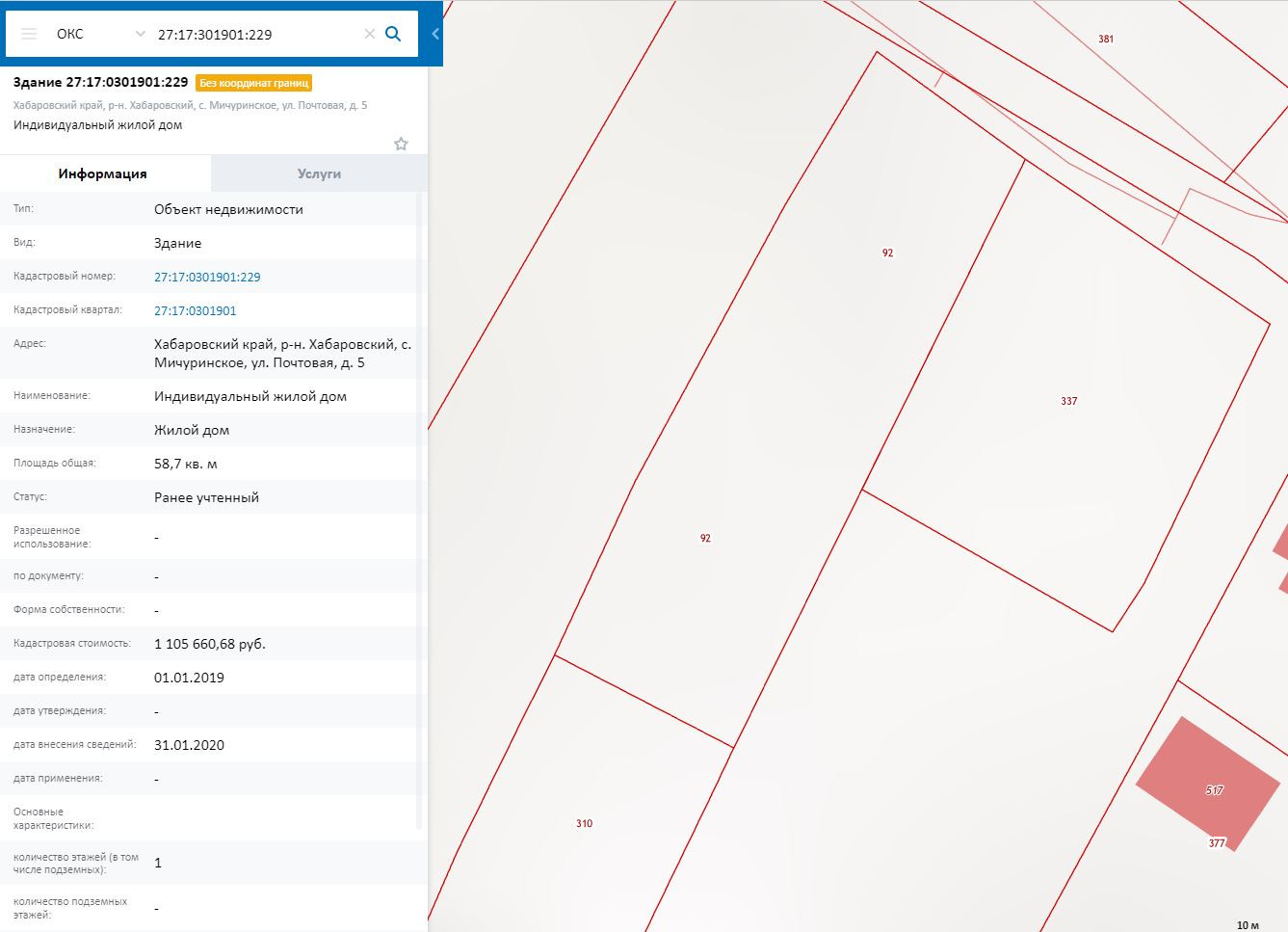Screen dimensions: 1288x932
Task: Click the 'дата внесения сведений:' label
Action: [x=75, y=744]
